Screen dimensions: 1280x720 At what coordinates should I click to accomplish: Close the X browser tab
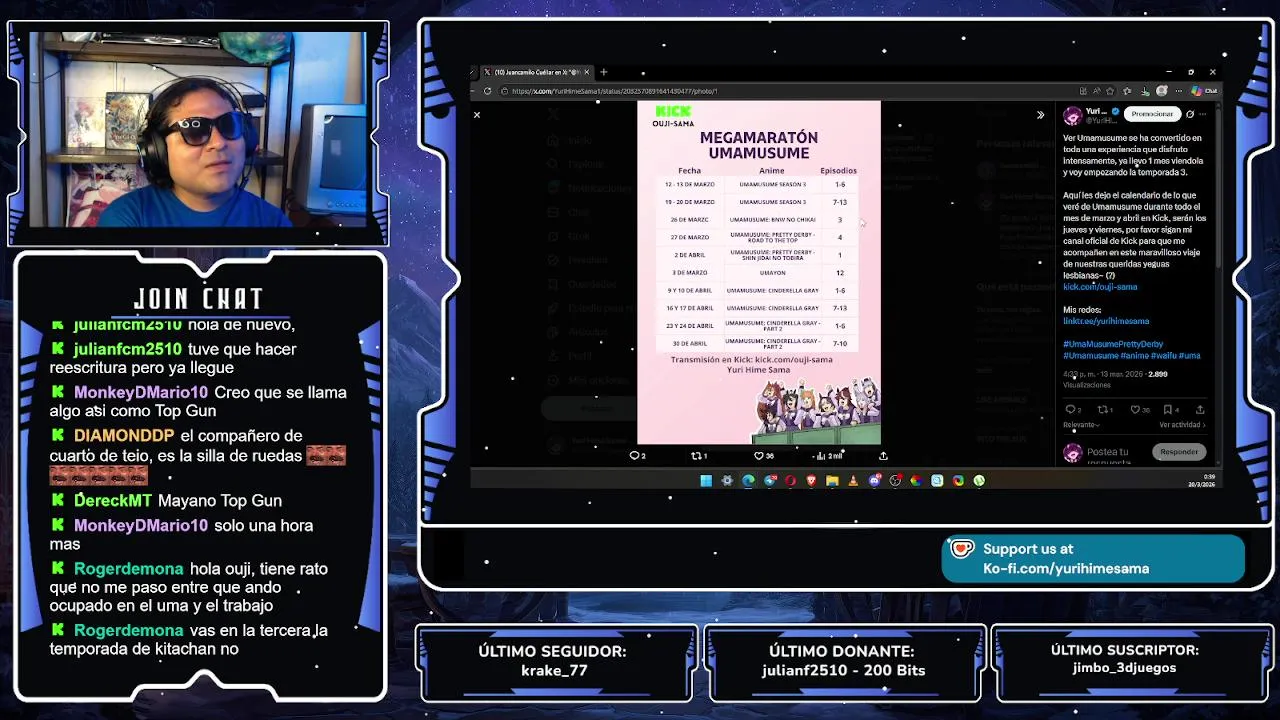pos(587,72)
